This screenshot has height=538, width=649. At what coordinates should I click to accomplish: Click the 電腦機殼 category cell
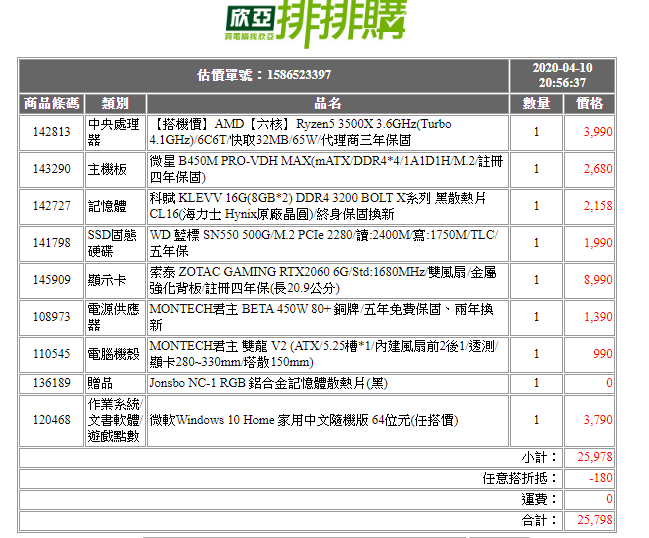tap(115, 354)
